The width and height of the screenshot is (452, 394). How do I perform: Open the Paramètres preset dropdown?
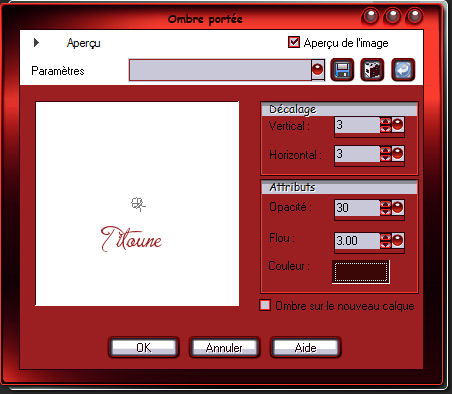pyautogui.click(x=318, y=70)
